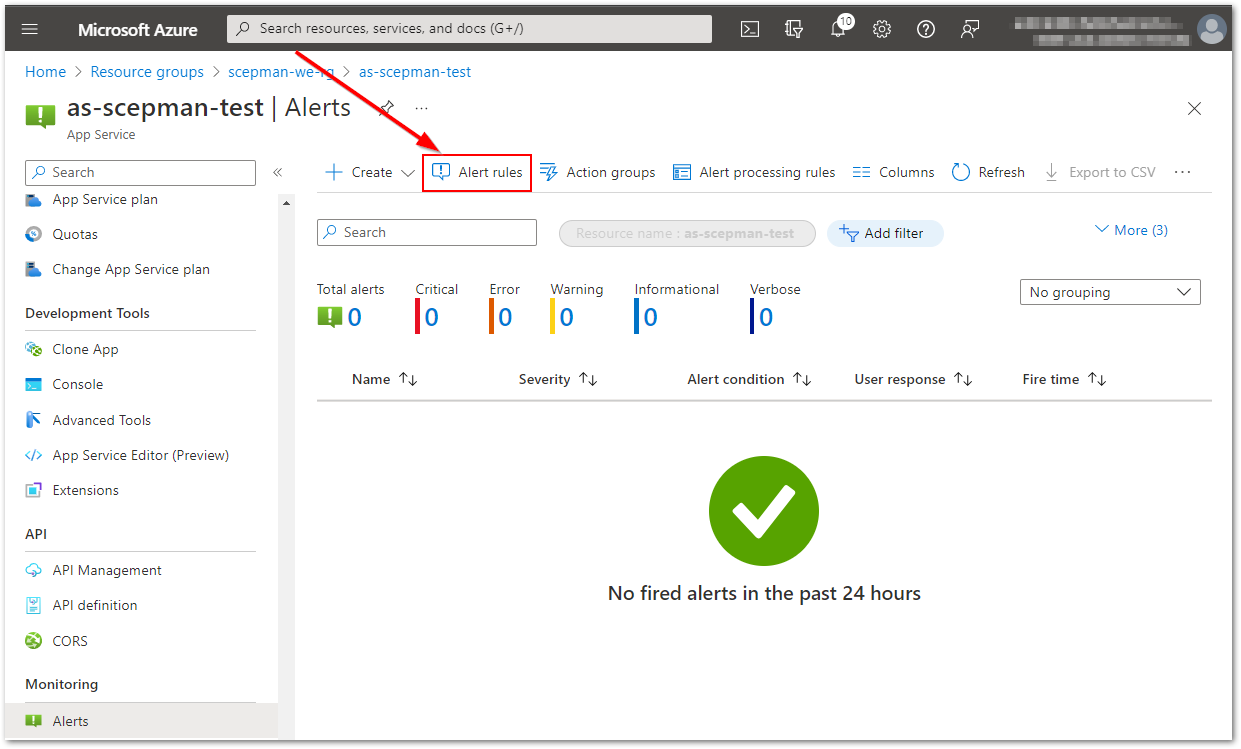The height and width of the screenshot is (749, 1241).
Task: Open App Service Editor (Preview)
Action: (x=140, y=455)
